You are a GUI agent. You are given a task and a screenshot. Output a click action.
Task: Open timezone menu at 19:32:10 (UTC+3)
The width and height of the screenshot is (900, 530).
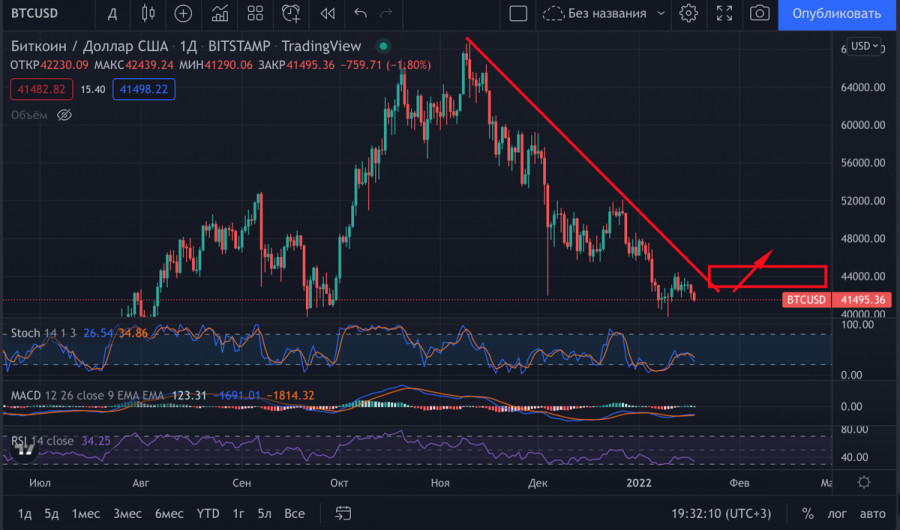(721, 513)
